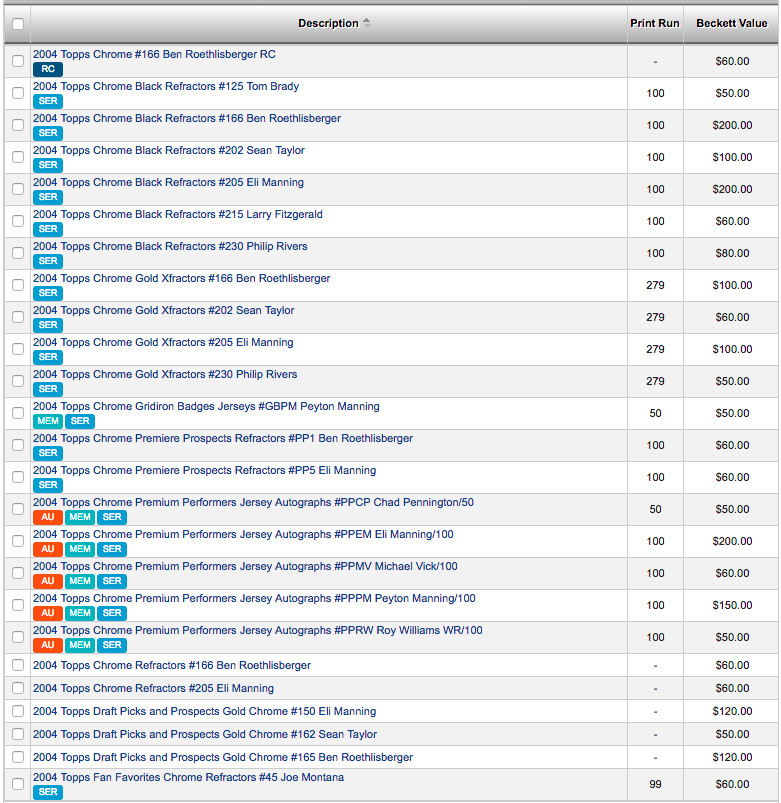The height and width of the screenshot is (803, 781).
Task: Click SER badge under Premiere Prospects #PP1 Roethlisberger
Action: pos(48,453)
